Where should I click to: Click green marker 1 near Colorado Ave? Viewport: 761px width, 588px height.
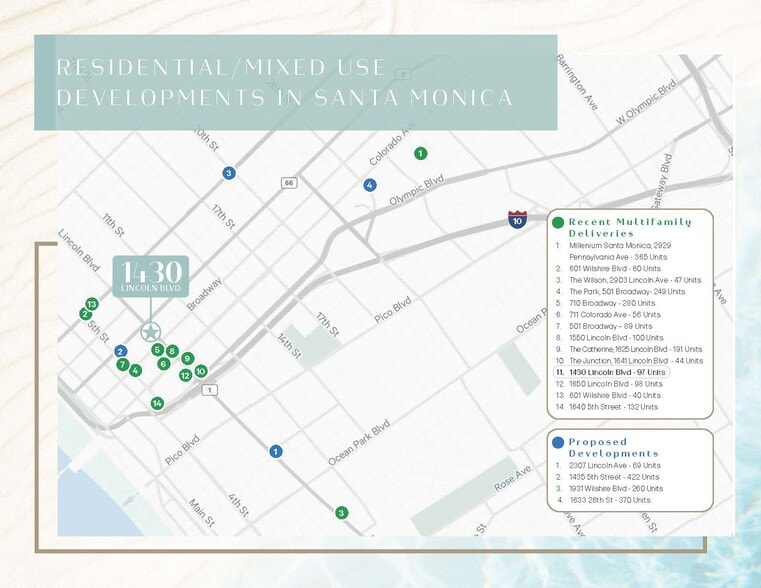pyautogui.click(x=421, y=153)
